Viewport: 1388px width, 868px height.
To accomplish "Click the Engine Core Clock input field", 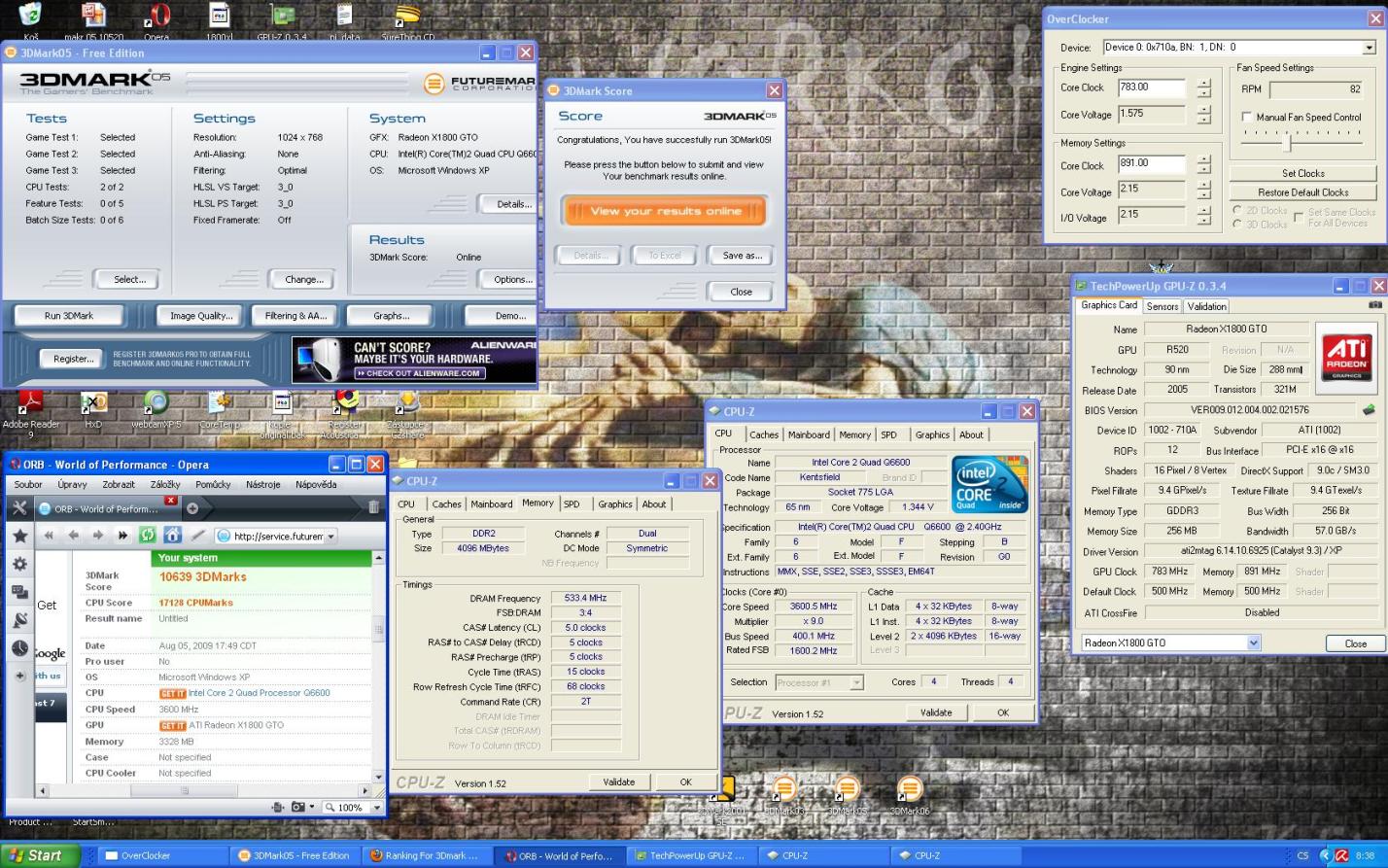I will [1152, 88].
